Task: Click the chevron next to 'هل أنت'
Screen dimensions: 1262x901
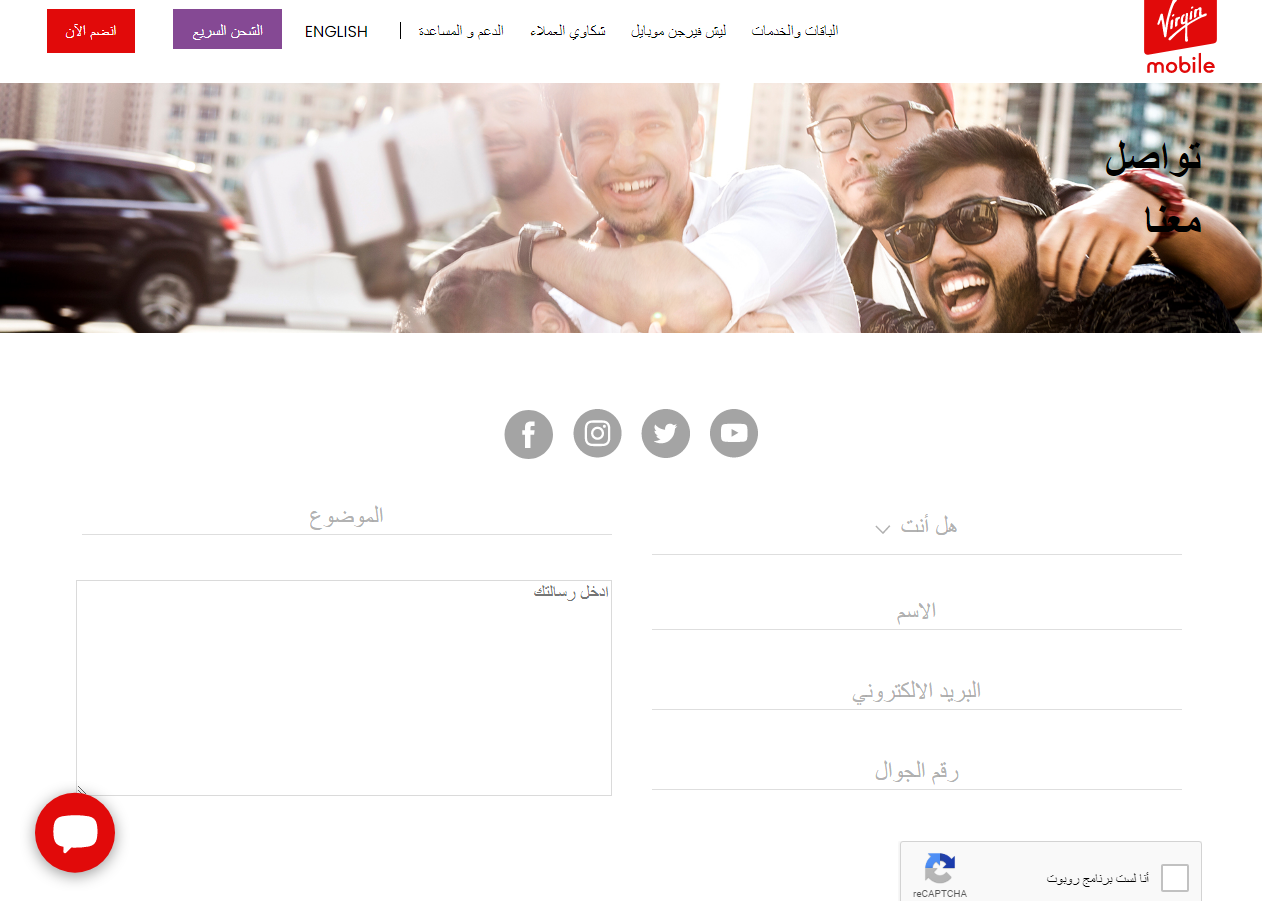Action: coord(882,529)
